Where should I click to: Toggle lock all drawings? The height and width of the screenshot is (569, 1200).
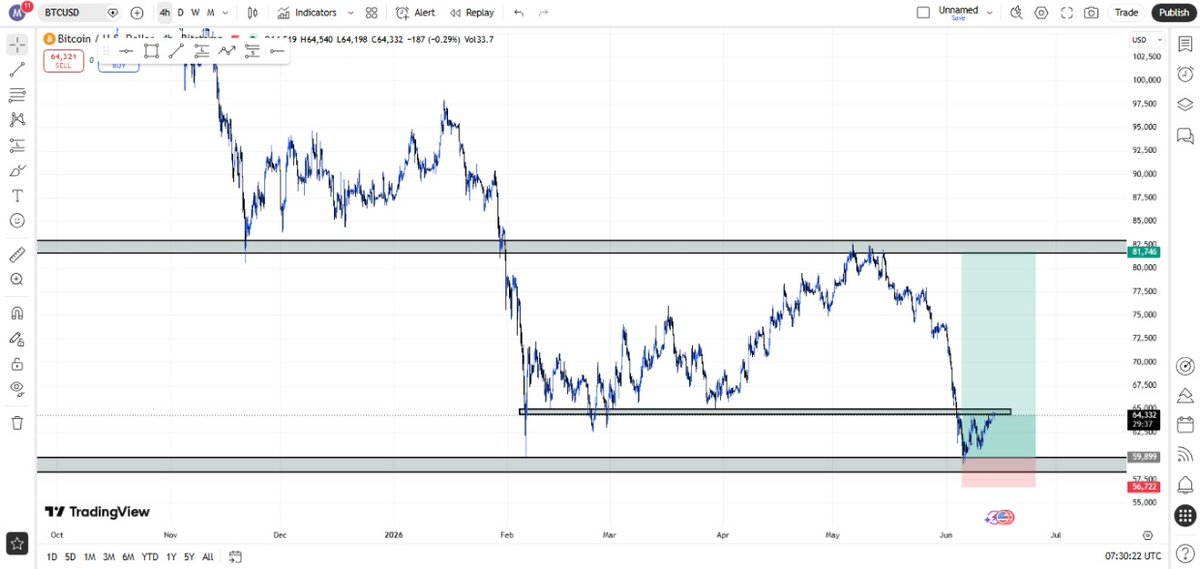(17, 363)
